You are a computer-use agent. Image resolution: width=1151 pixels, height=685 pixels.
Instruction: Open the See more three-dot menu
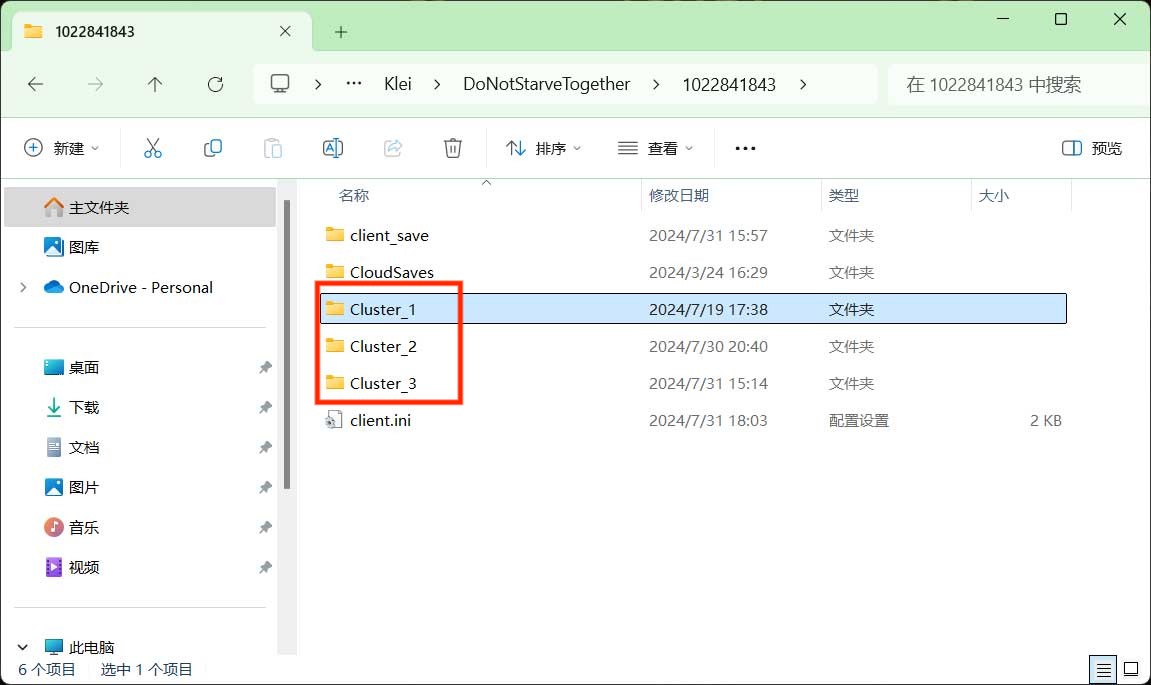[x=745, y=148]
